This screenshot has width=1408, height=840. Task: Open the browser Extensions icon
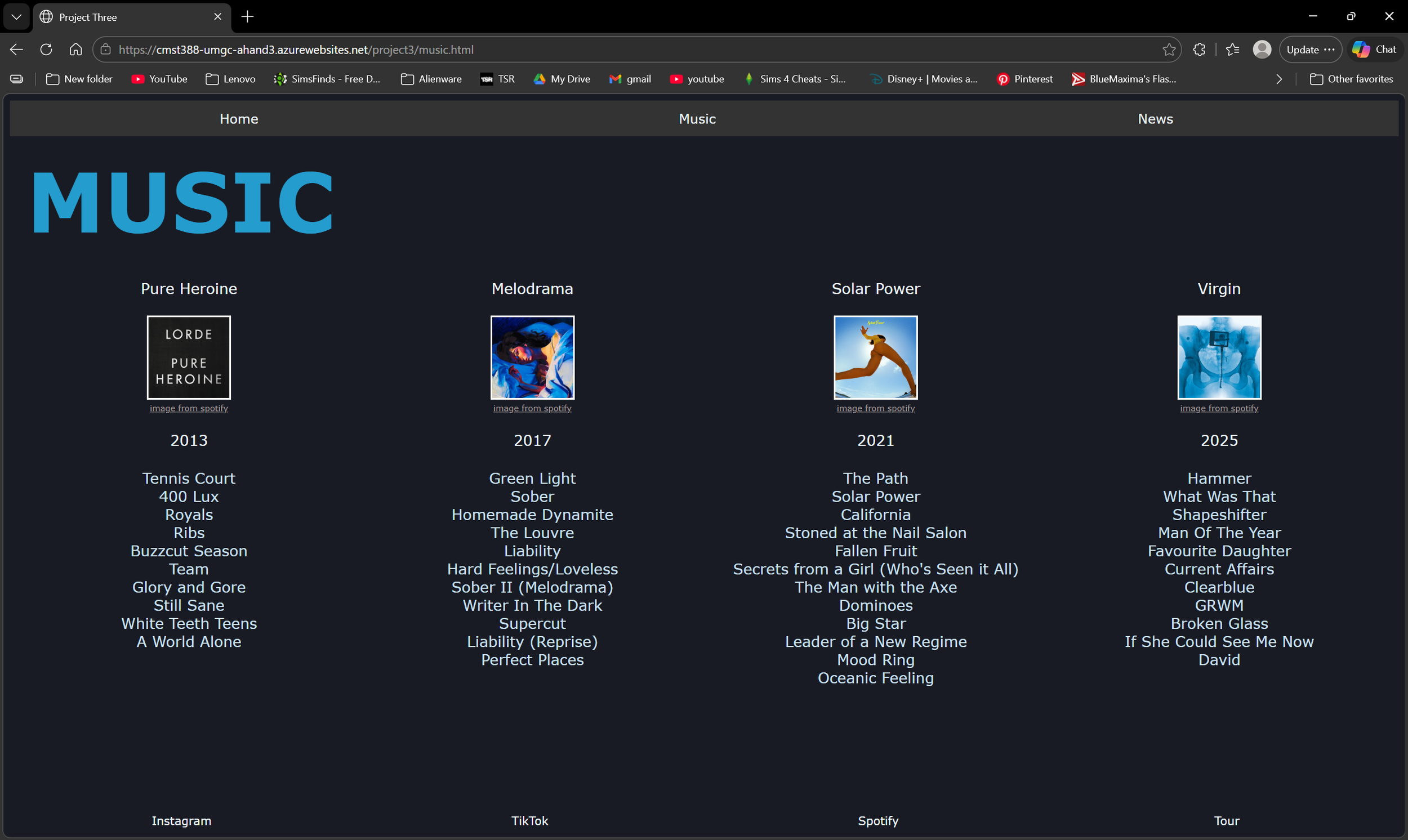(1199, 49)
